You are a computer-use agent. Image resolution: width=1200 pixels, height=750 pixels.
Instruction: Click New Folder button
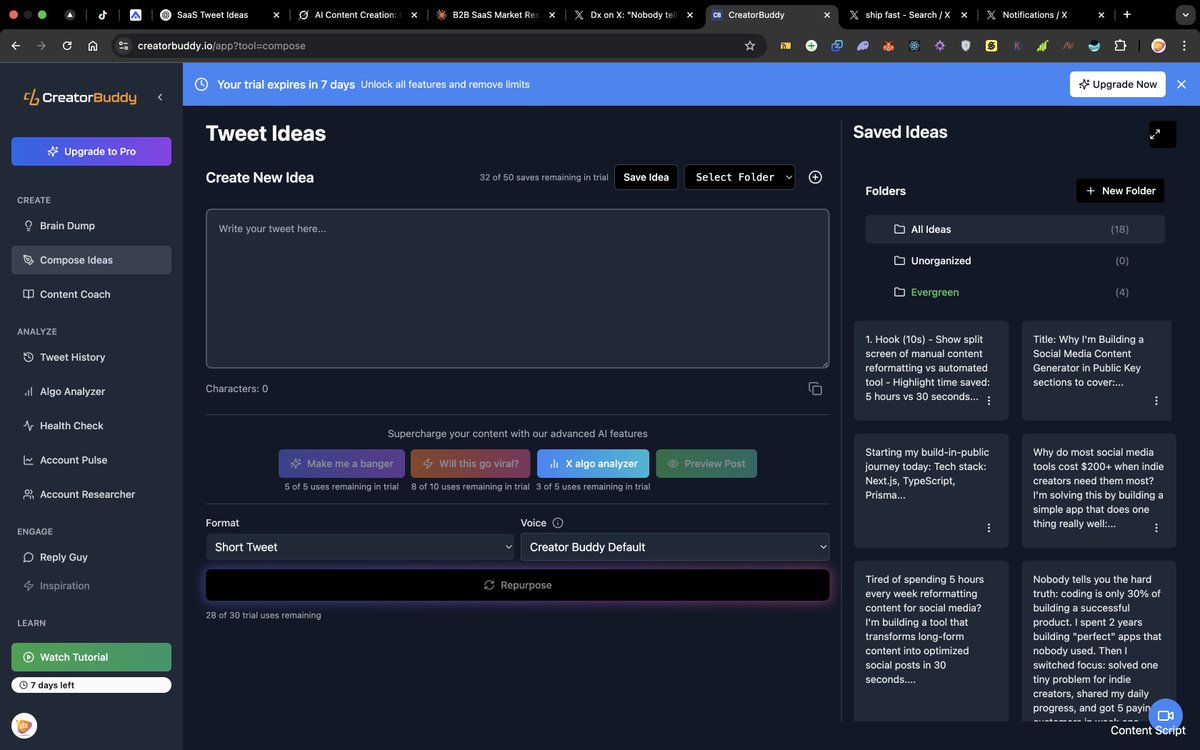point(1120,190)
